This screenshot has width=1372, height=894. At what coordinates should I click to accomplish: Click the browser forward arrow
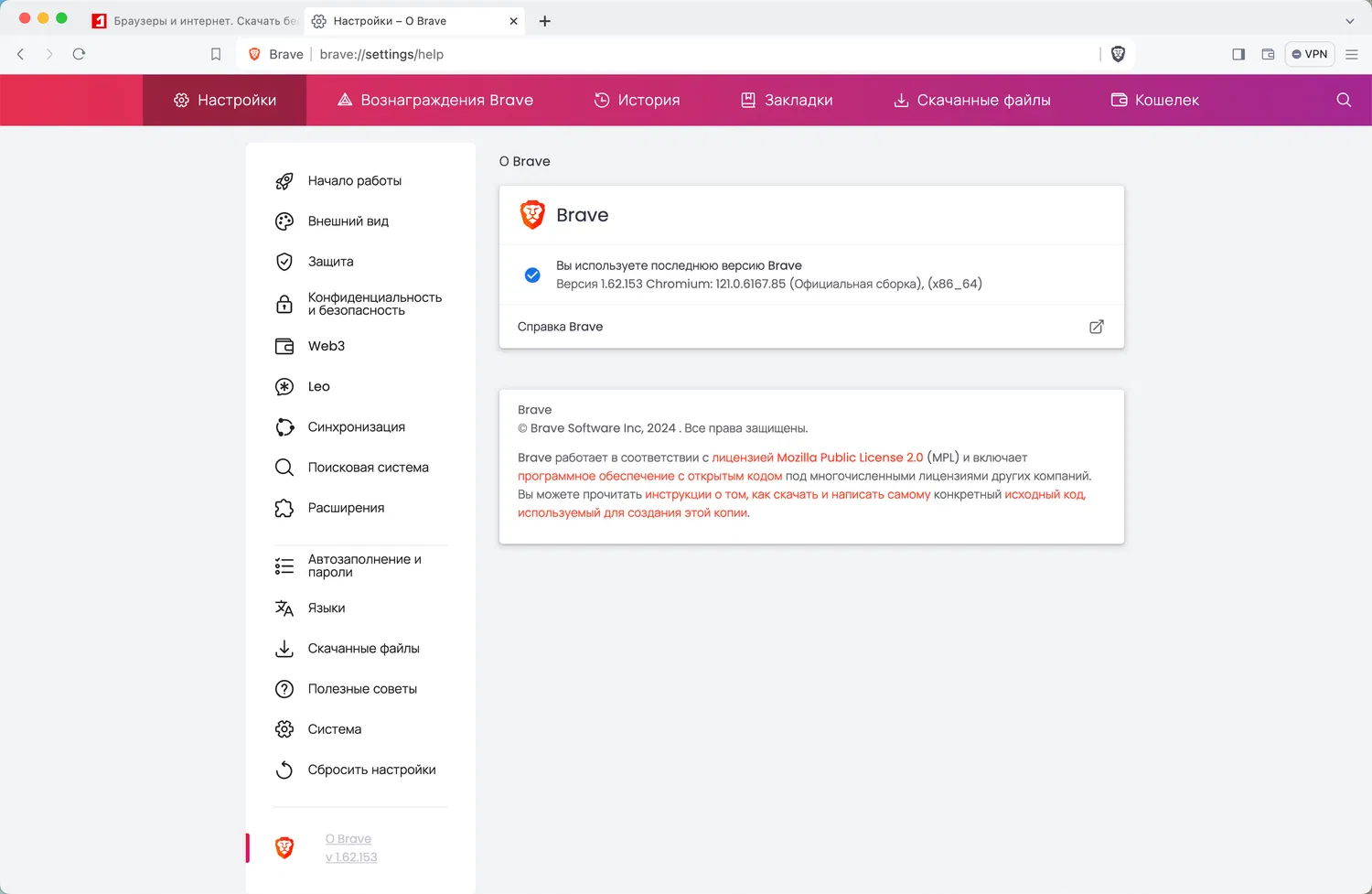[x=49, y=54]
